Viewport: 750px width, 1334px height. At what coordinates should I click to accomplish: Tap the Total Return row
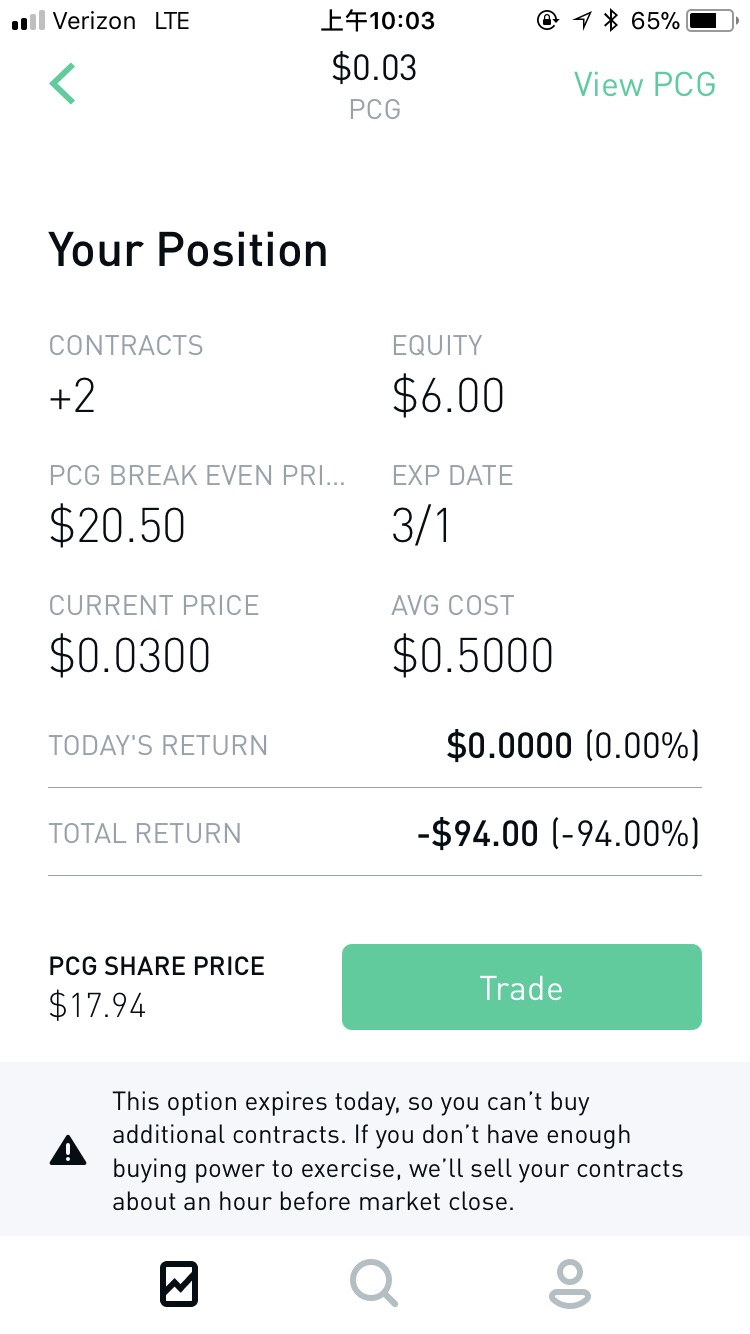click(x=374, y=833)
